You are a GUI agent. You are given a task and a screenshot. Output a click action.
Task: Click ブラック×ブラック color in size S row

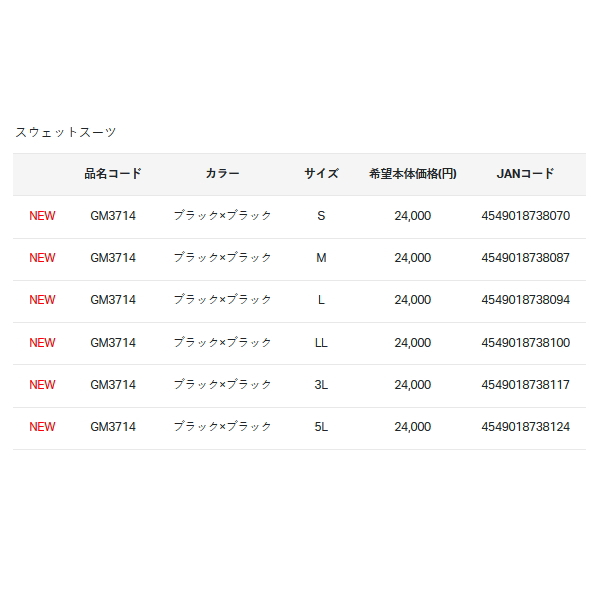(222, 216)
